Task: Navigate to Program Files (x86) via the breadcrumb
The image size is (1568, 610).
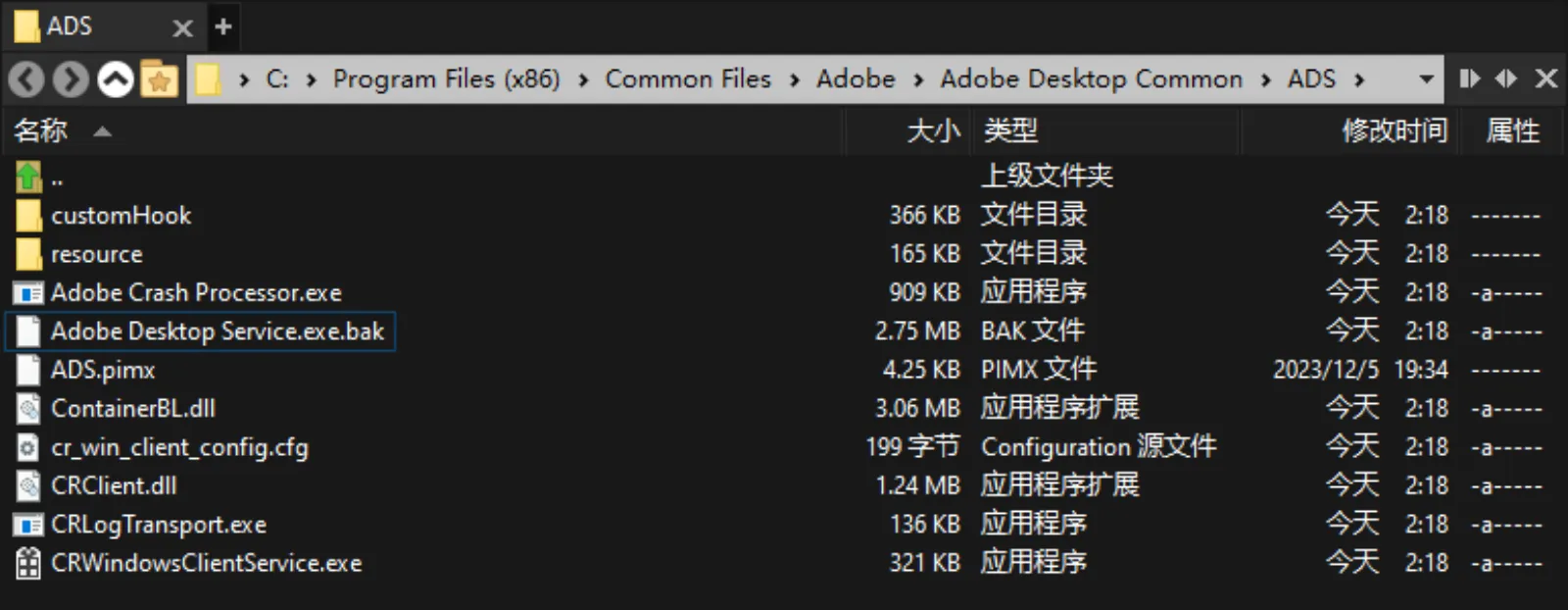Action: 446,78
